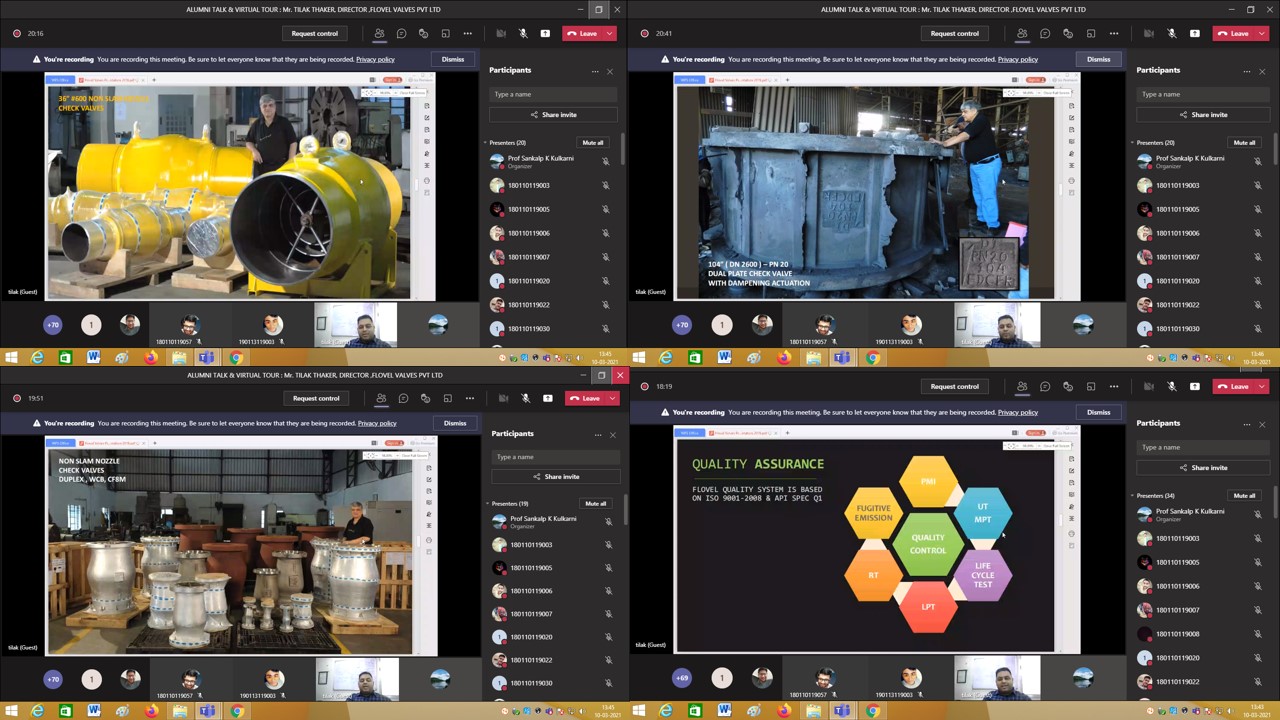The image size is (1280, 720).
Task: Close the Participants panel in the 18:19 meeting
Action: (1262, 424)
